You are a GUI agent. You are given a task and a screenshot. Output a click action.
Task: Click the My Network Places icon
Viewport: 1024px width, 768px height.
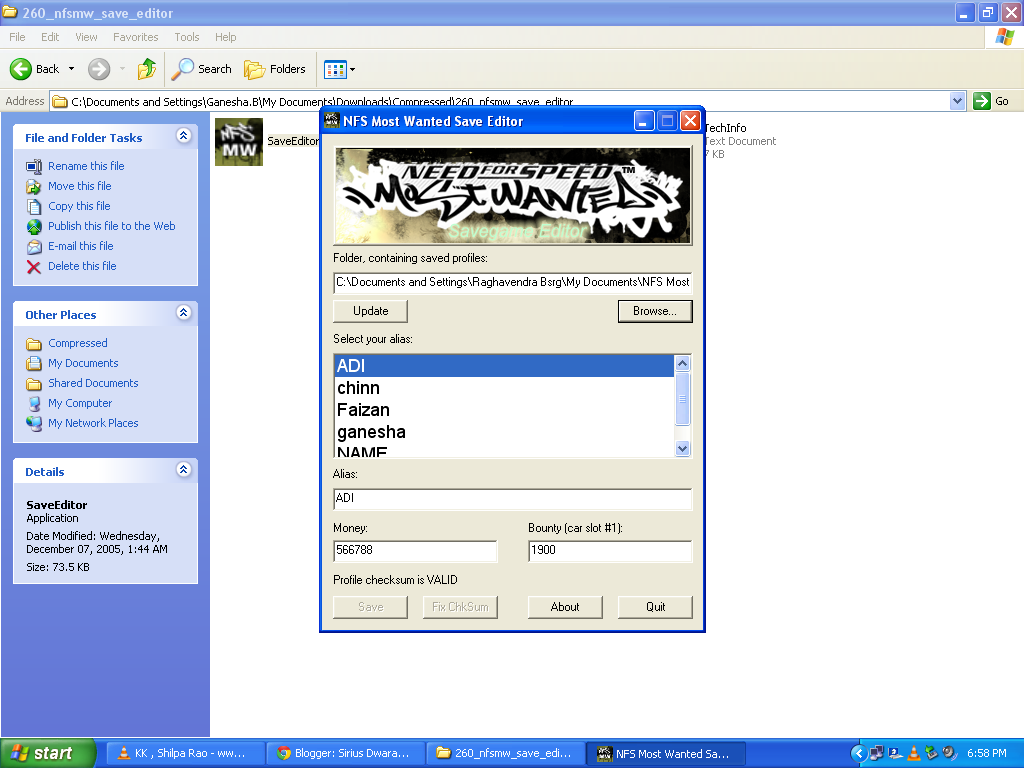34,424
